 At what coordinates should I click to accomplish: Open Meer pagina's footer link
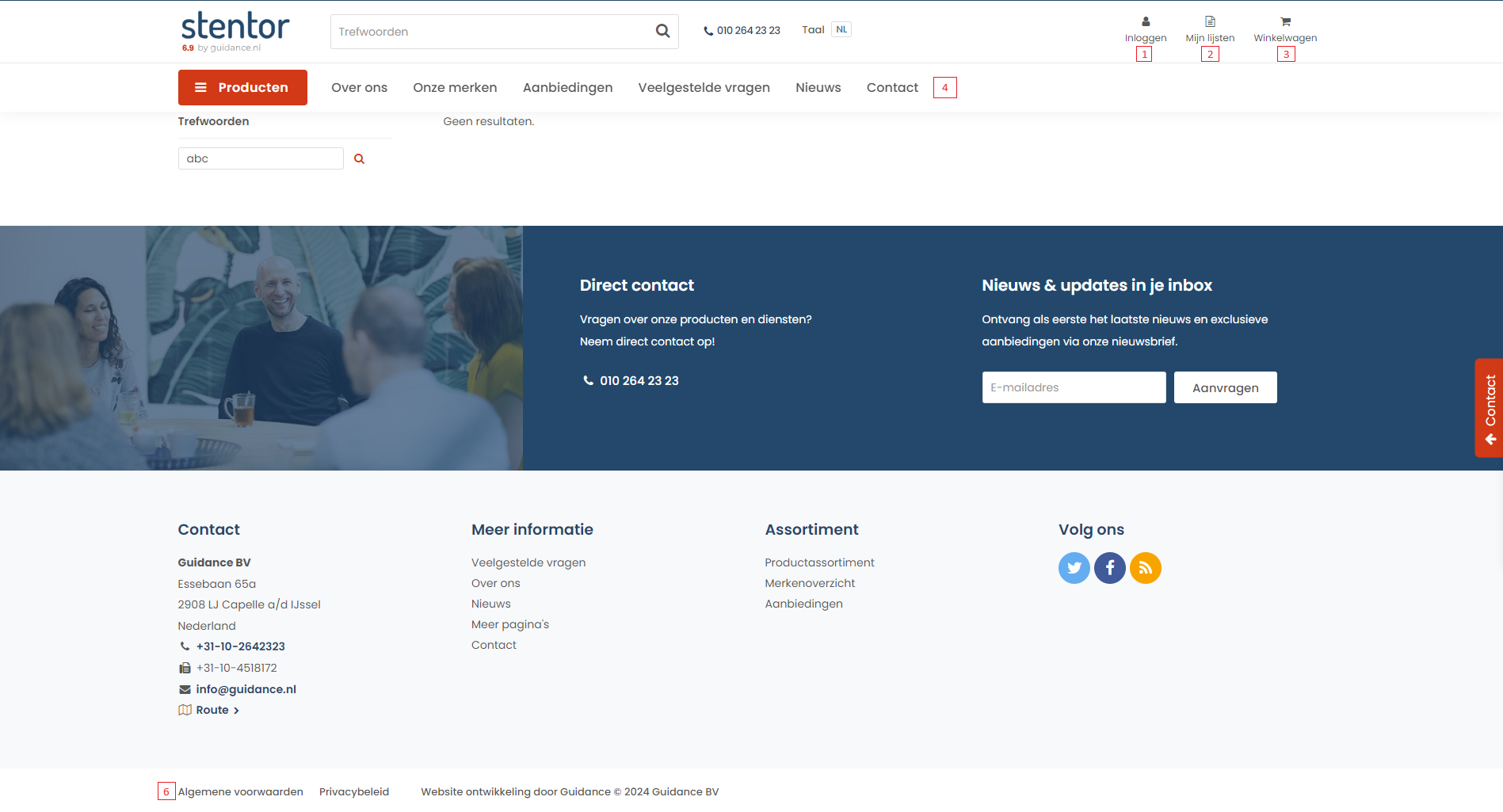(x=510, y=624)
